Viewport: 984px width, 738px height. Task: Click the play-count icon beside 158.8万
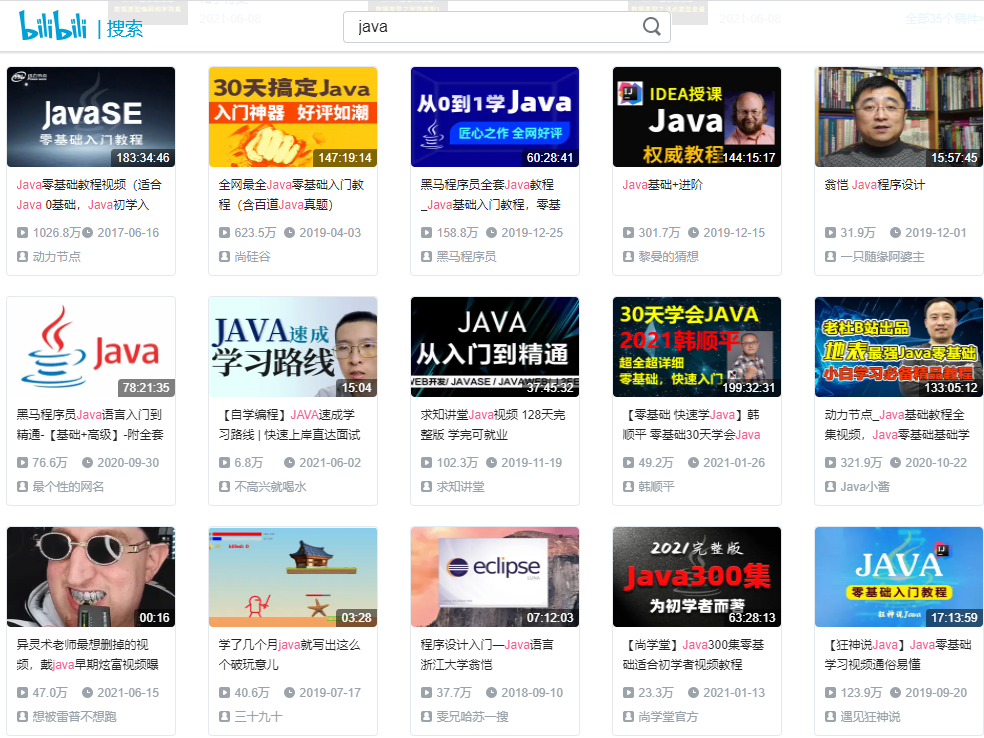coord(427,233)
